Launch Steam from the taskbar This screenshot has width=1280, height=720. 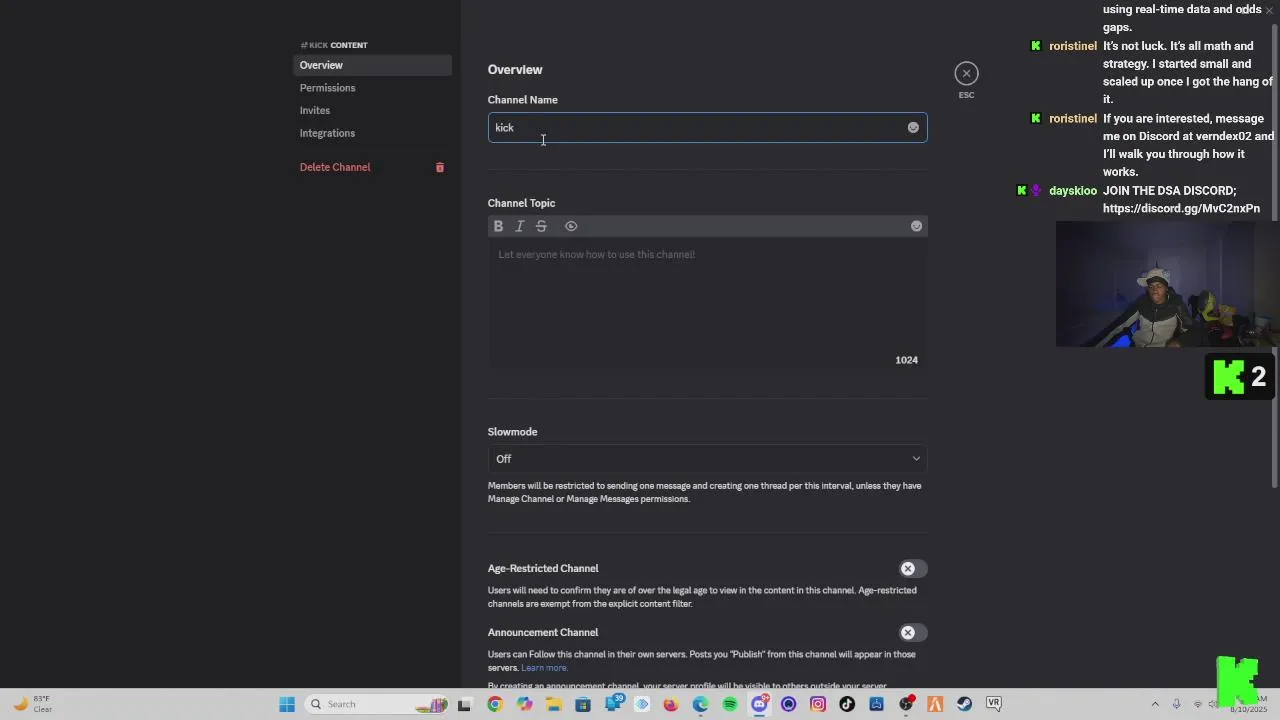coord(964,704)
